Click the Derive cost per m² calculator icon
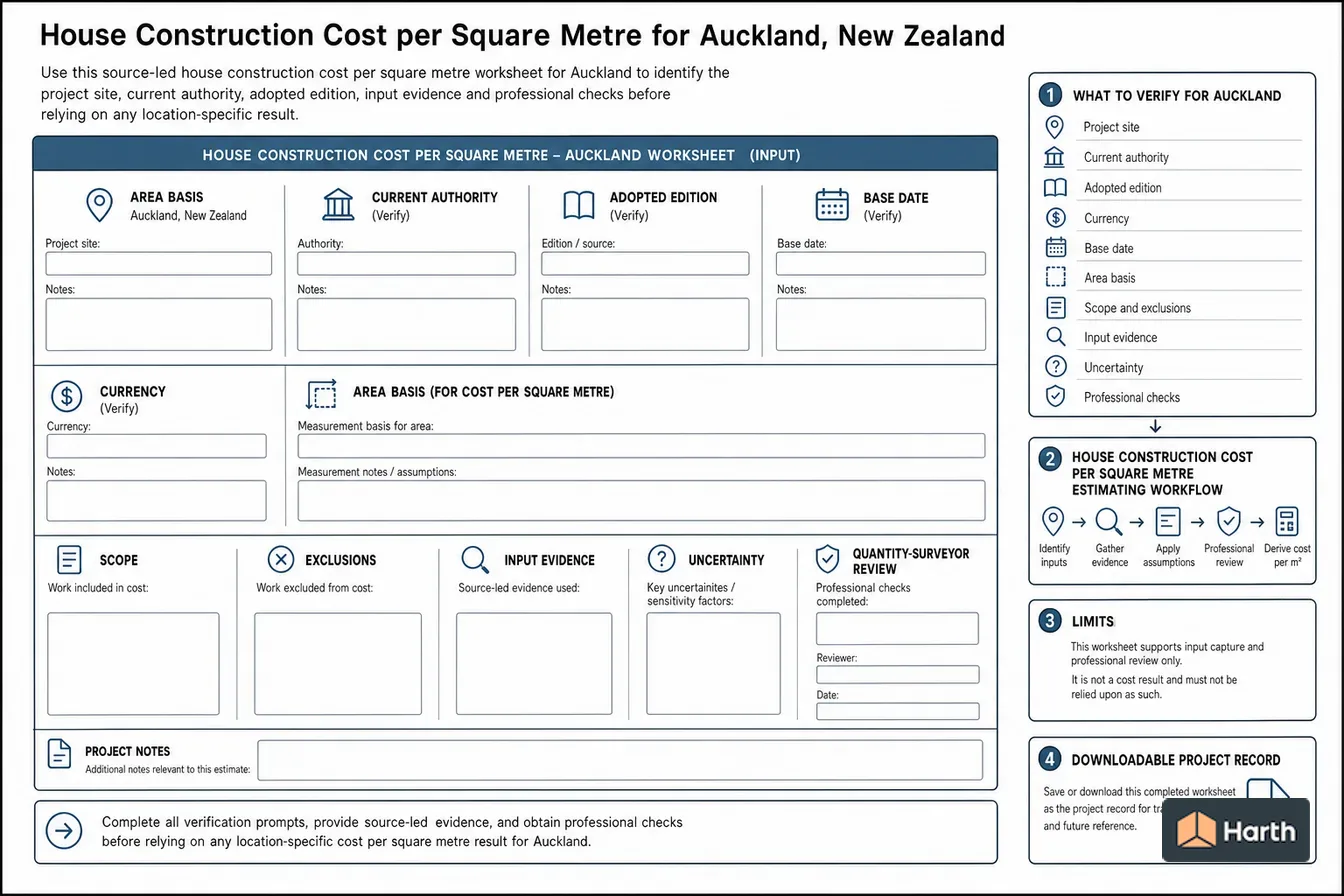Viewport: 1344px width, 896px height. click(x=1287, y=521)
